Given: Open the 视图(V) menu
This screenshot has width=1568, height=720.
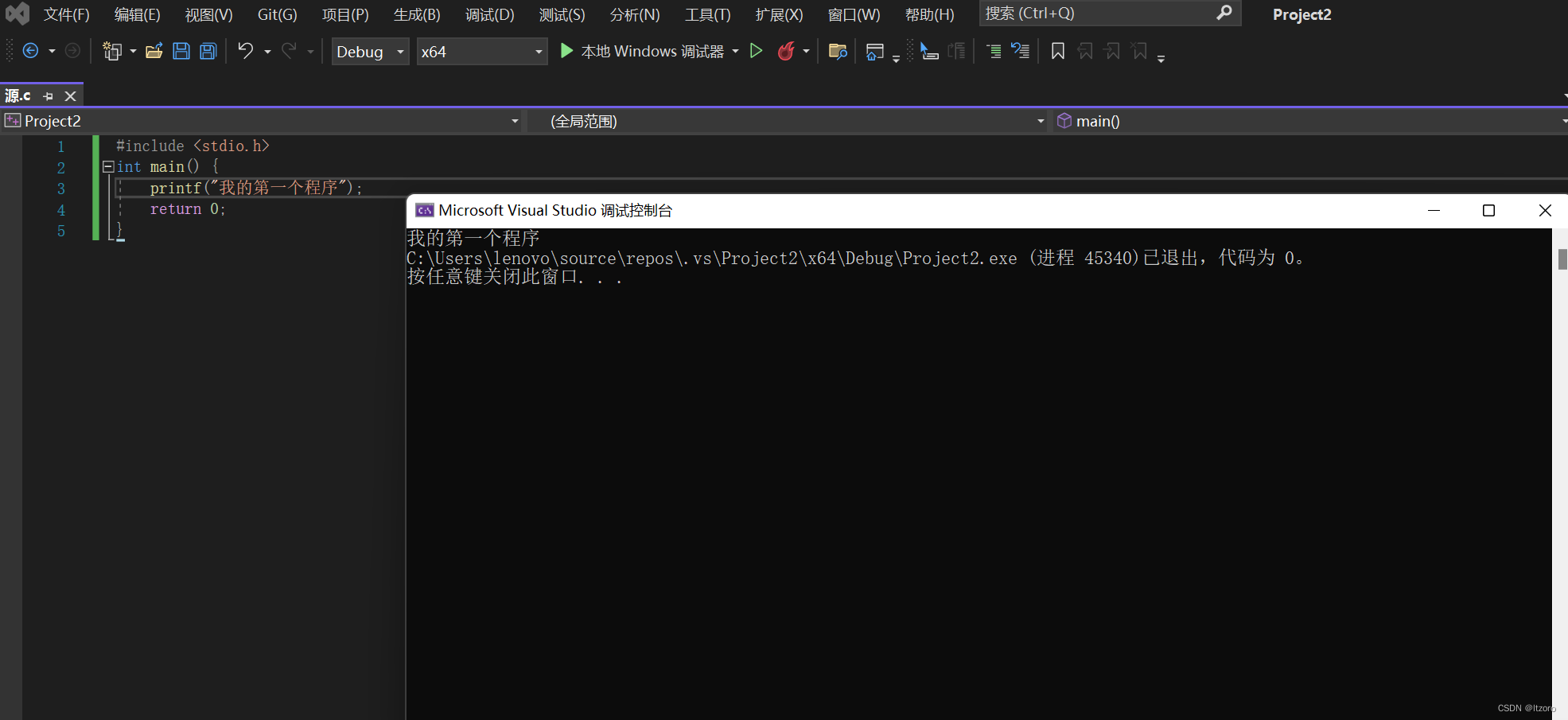Looking at the screenshot, I should point(208,14).
